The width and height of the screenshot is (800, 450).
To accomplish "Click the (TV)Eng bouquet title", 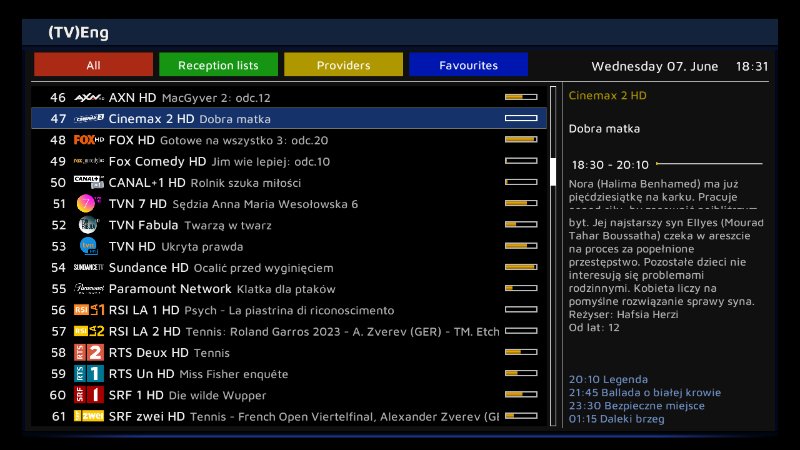I will click(78, 33).
